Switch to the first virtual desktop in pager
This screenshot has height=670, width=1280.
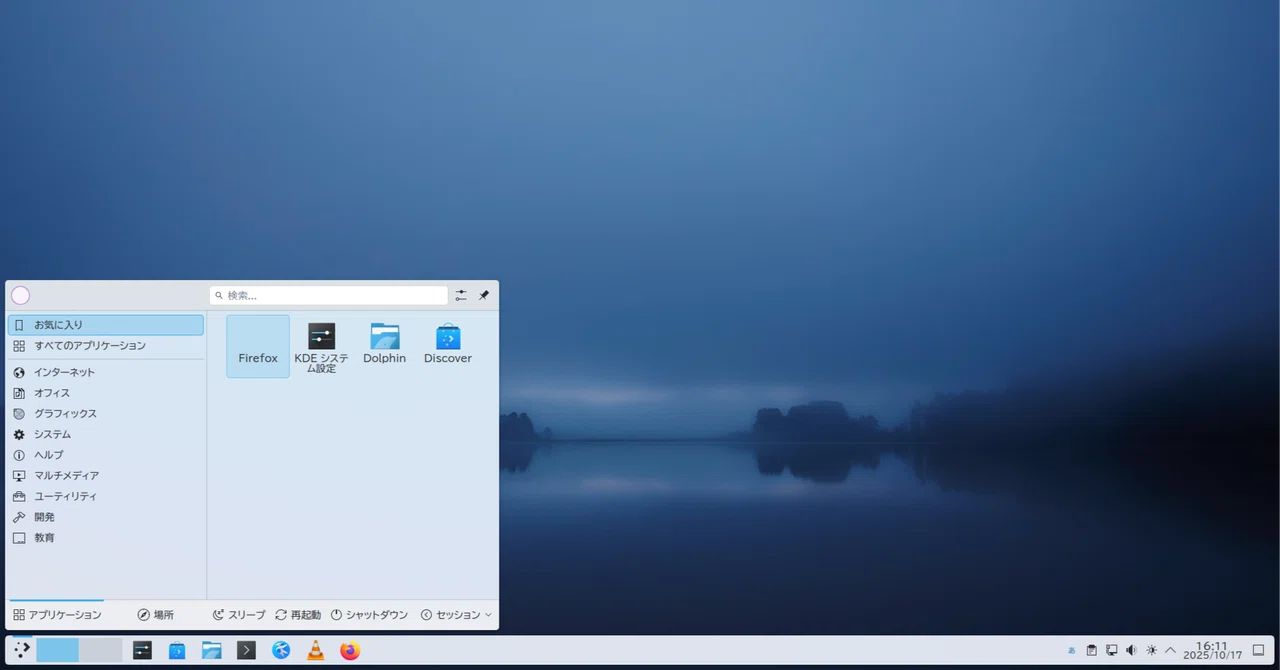[x=58, y=650]
